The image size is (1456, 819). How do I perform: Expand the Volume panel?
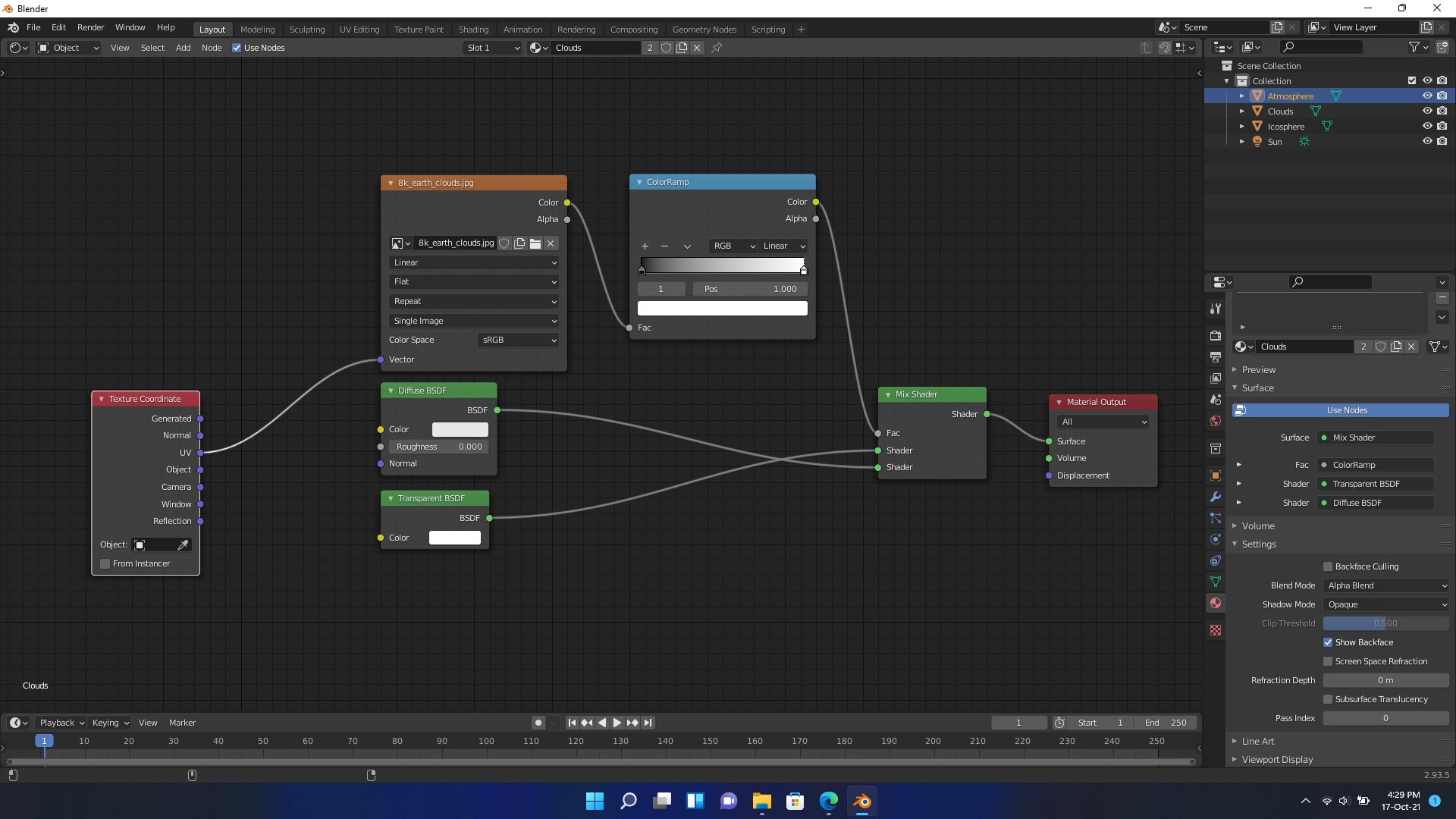[1258, 526]
